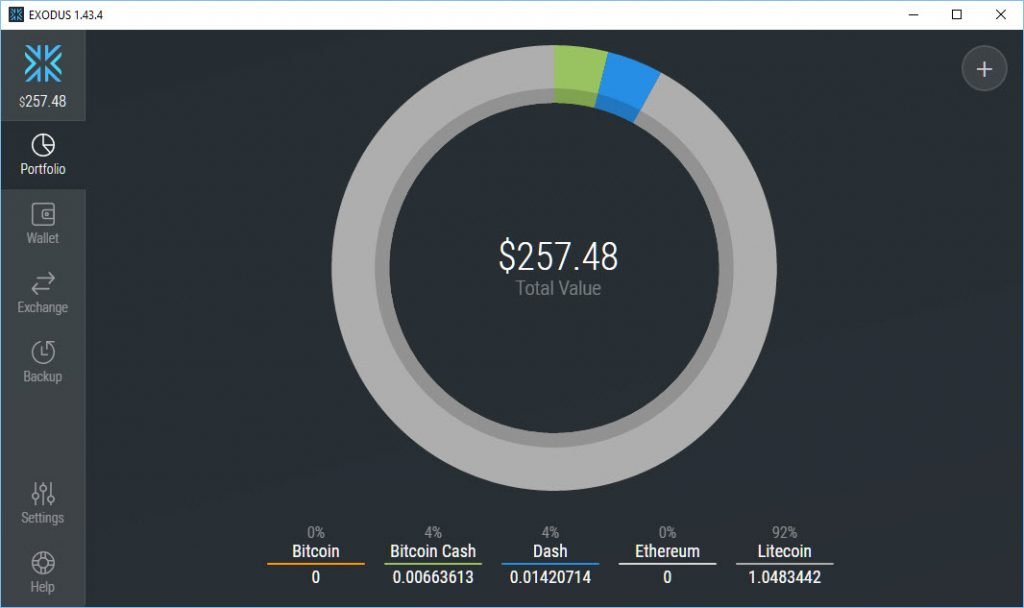Click the blue Dash chart segment
This screenshot has height=608, width=1024.
tap(627, 85)
